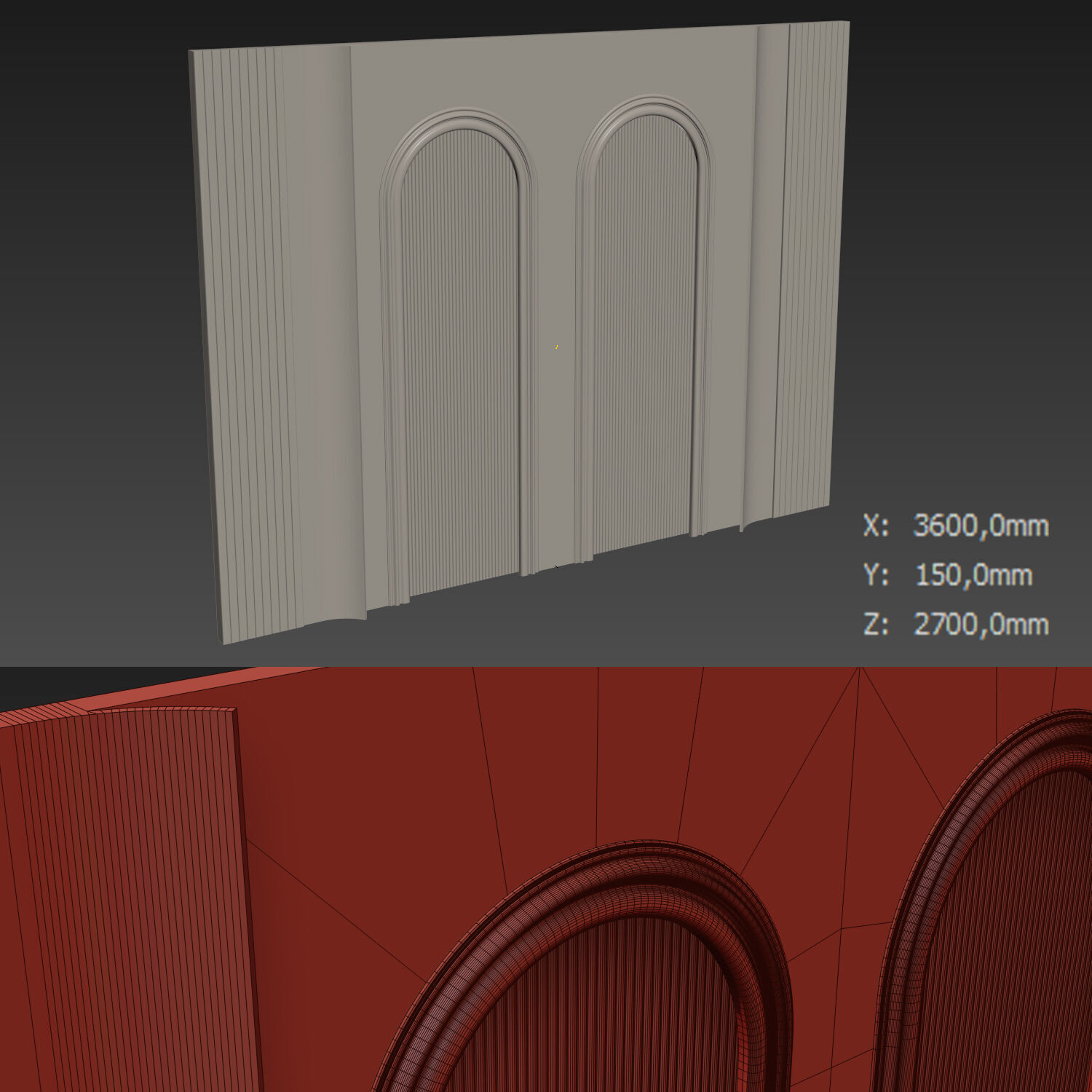
Task: Click the Y dimension value "150,0mm"
Action: coord(973,574)
